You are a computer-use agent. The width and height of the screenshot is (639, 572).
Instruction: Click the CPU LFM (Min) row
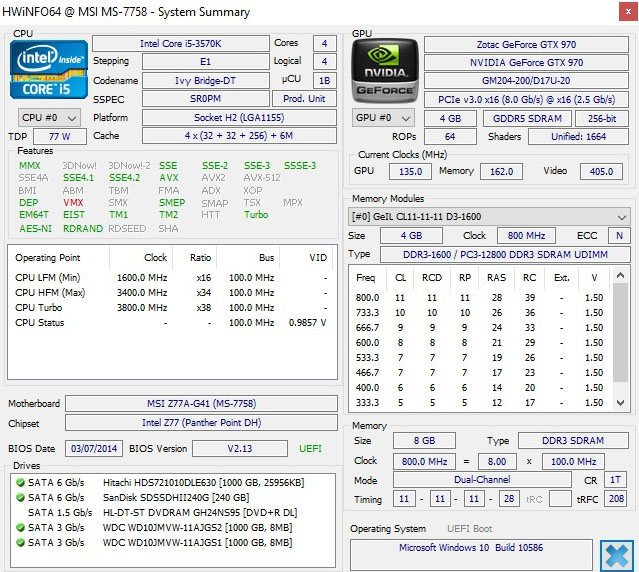click(172, 277)
